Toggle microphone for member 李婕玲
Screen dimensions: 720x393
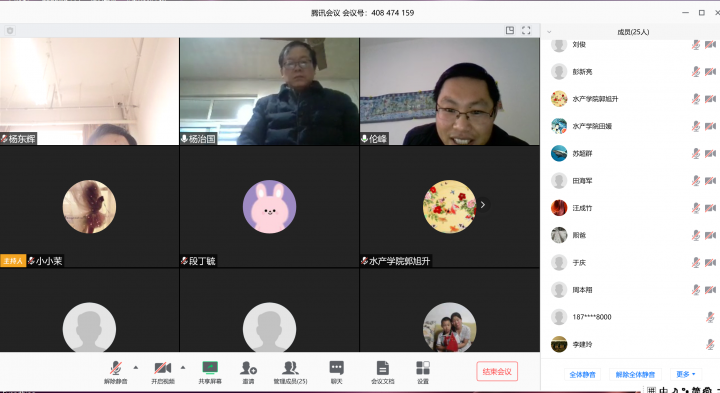(710, 344)
